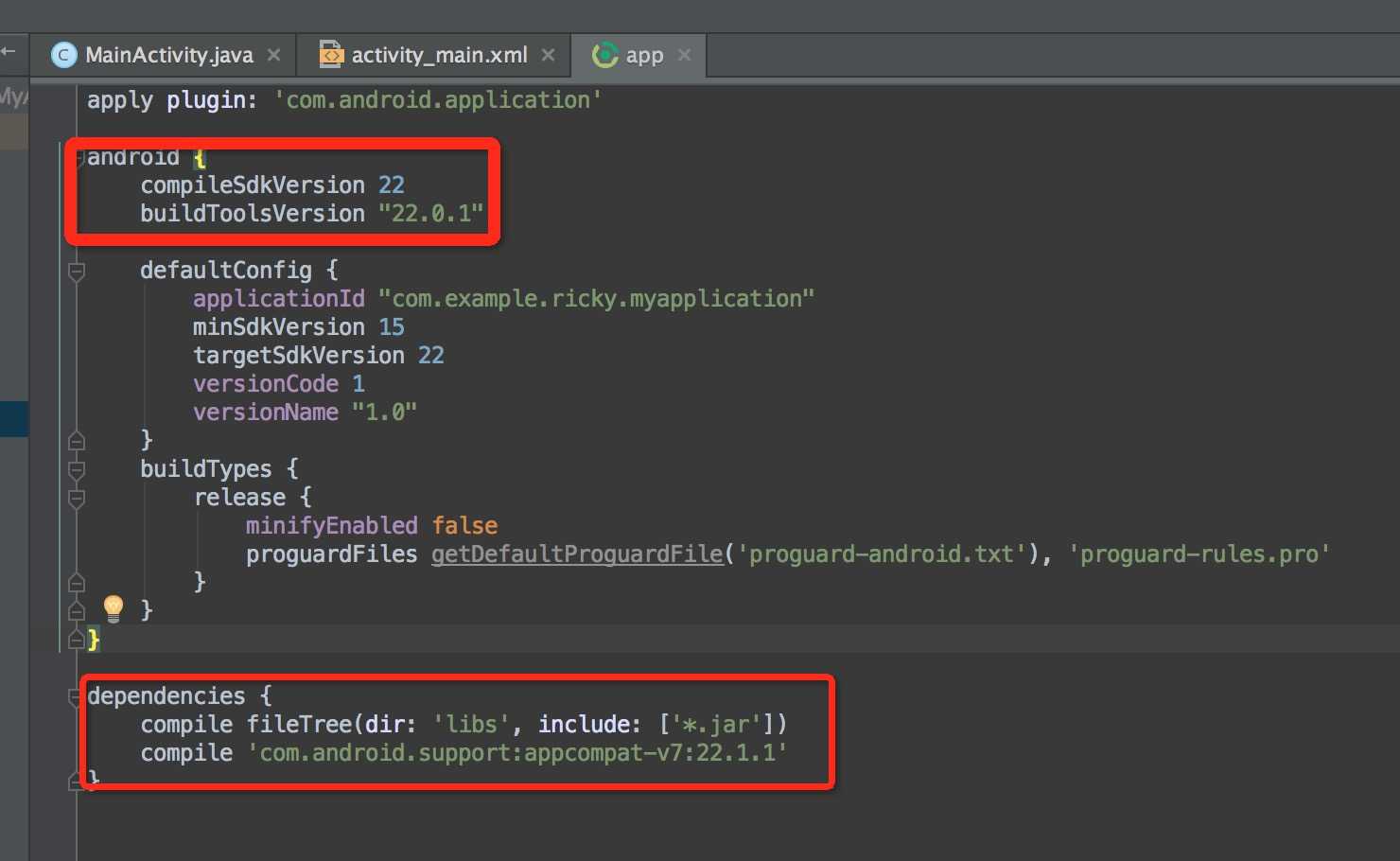Screen dimensions: 1400x861
Task: Click the 'proguard-rules.pro' string
Action: pos(1199,553)
